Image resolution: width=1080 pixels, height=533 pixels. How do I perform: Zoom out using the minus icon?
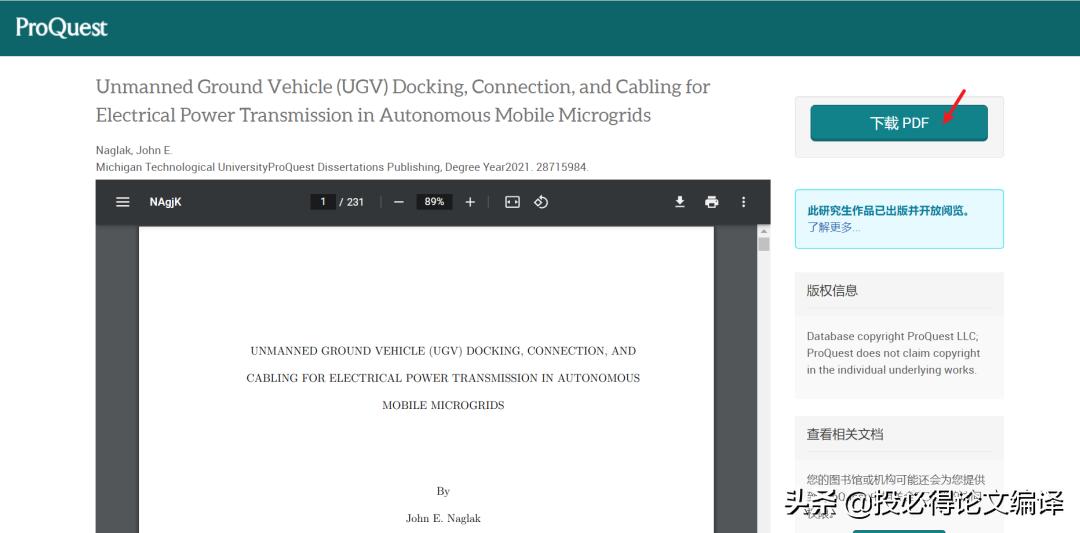tap(398, 202)
